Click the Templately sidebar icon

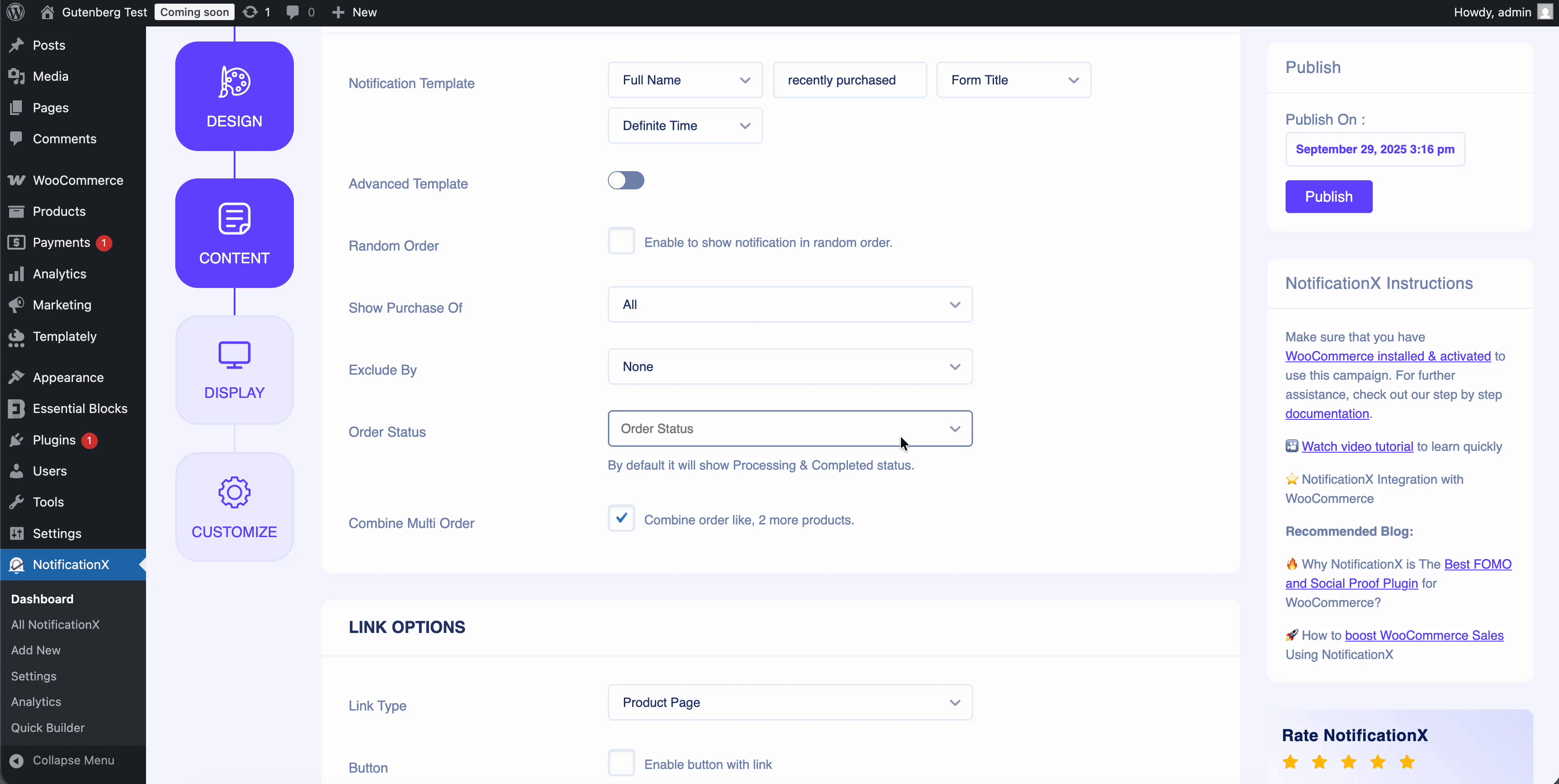(16, 337)
